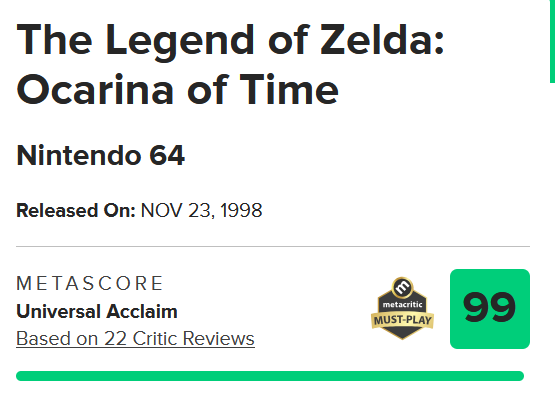555x404 pixels.
Task: Open 'Based on 22 Critic Reviews' link
Action: pyautogui.click(x=135, y=338)
